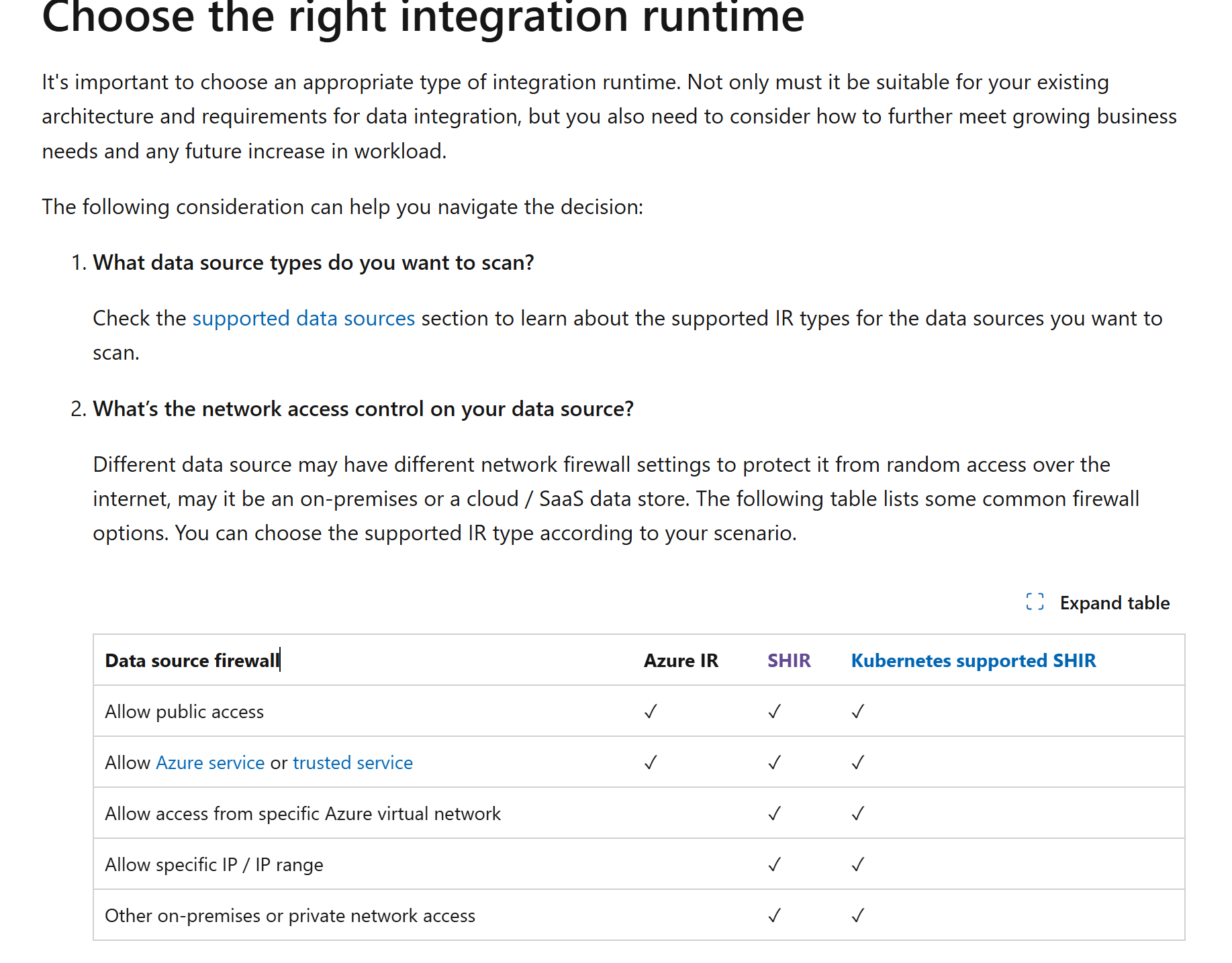Viewport: 1232px width, 963px height.
Task: Open the SHIR column header link
Action: tap(789, 660)
